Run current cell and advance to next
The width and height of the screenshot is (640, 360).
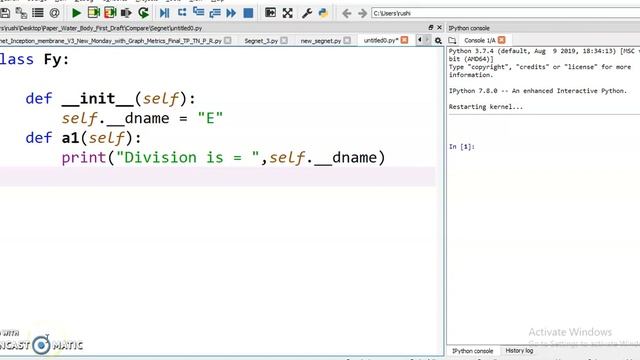(110, 13)
